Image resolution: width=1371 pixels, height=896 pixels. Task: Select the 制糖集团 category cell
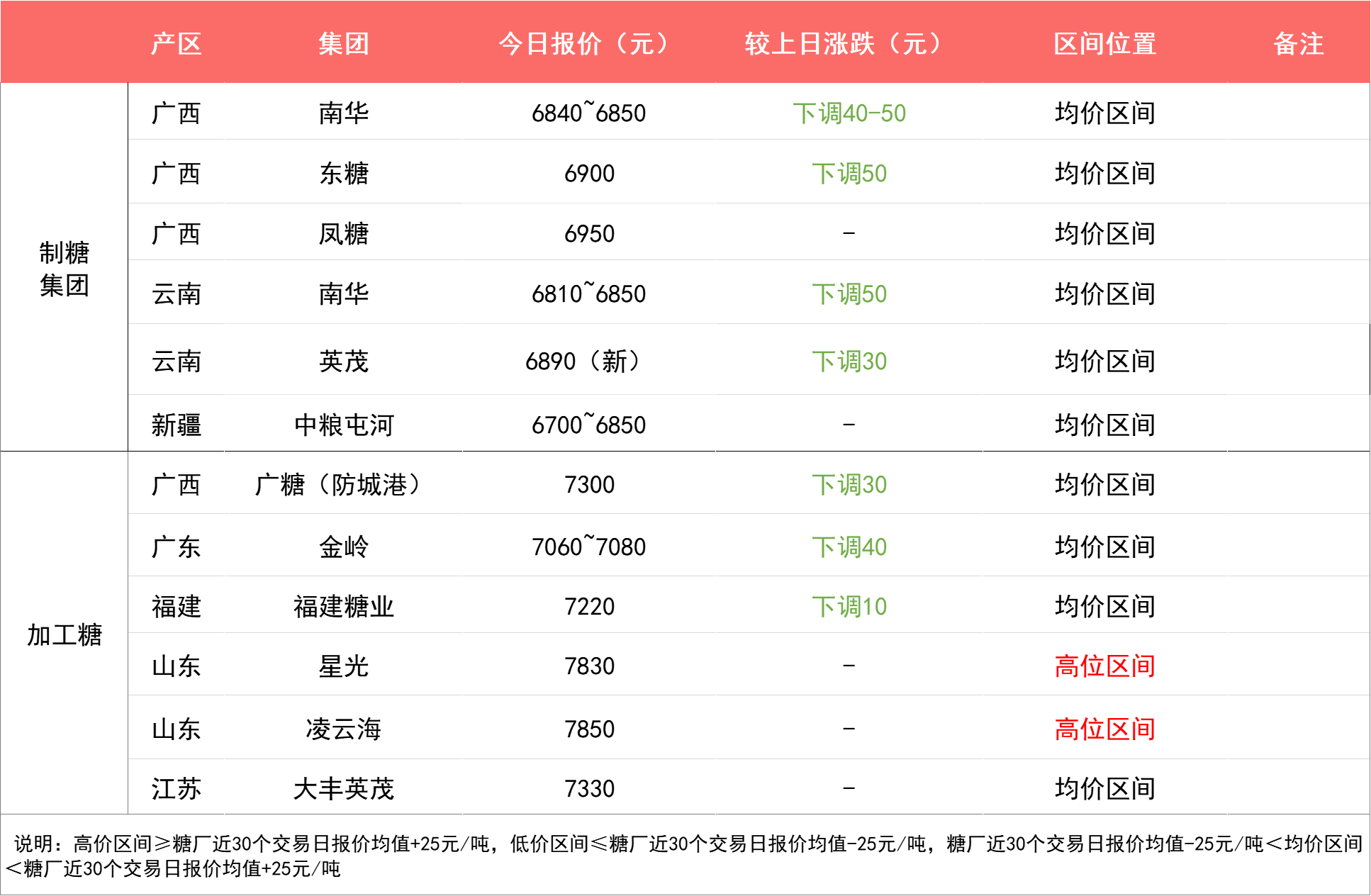[64, 268]
